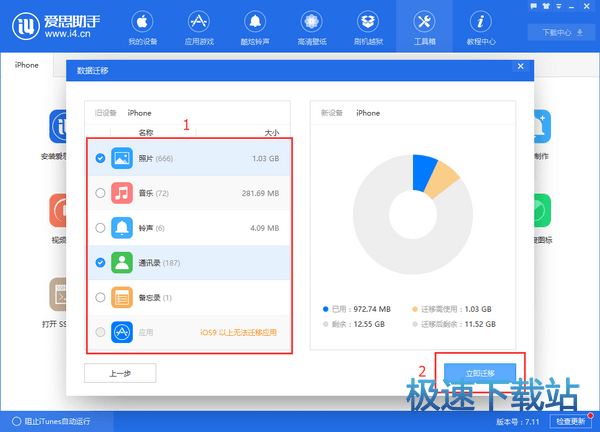Screen dimensions: 600x432
Task: Check the 音乐 (72) checkbox
Action: pos(100,193)
